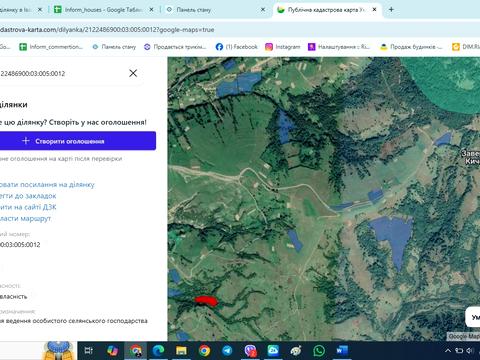
Task: Open the DIM.RIA bookmark
Action: 466,47
